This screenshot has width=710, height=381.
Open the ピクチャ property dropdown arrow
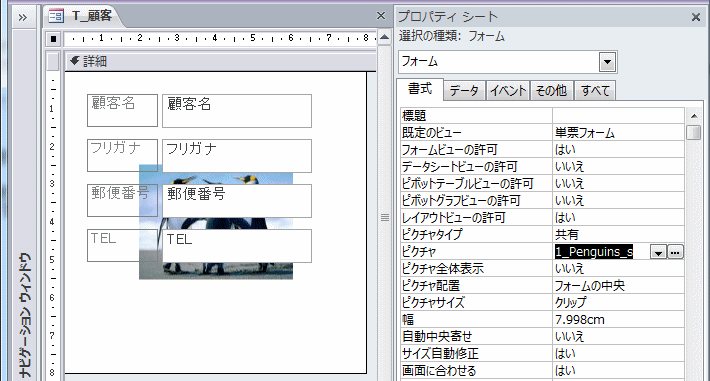(x=658, y=252)
